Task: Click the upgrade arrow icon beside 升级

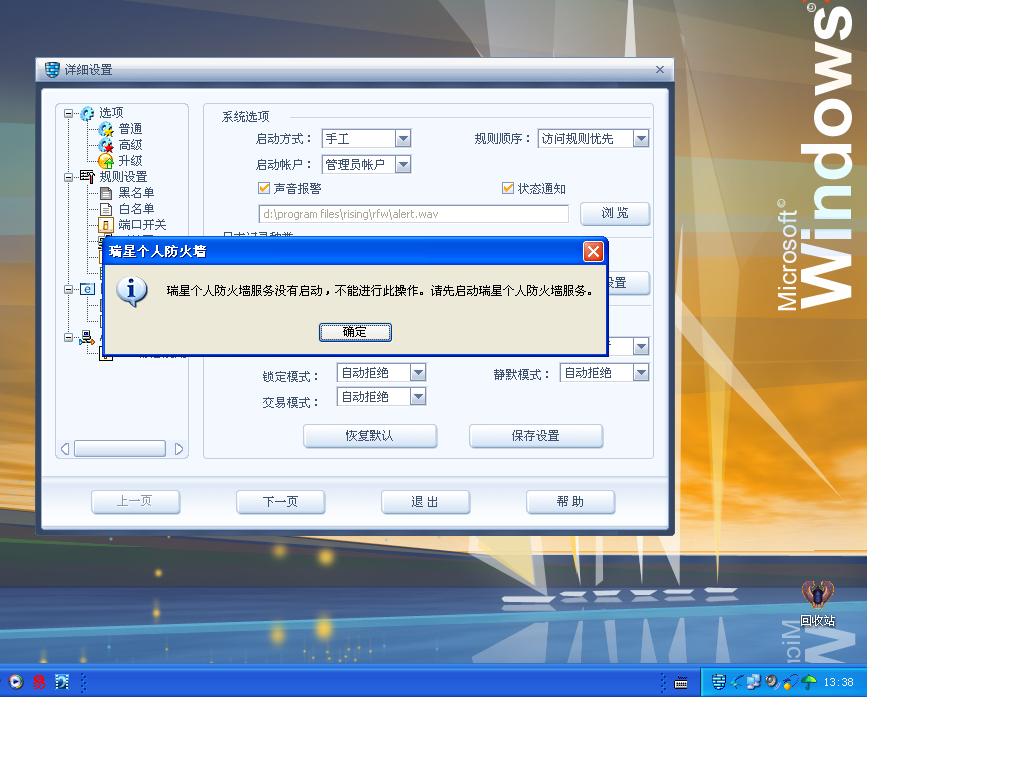Action: 106,161
